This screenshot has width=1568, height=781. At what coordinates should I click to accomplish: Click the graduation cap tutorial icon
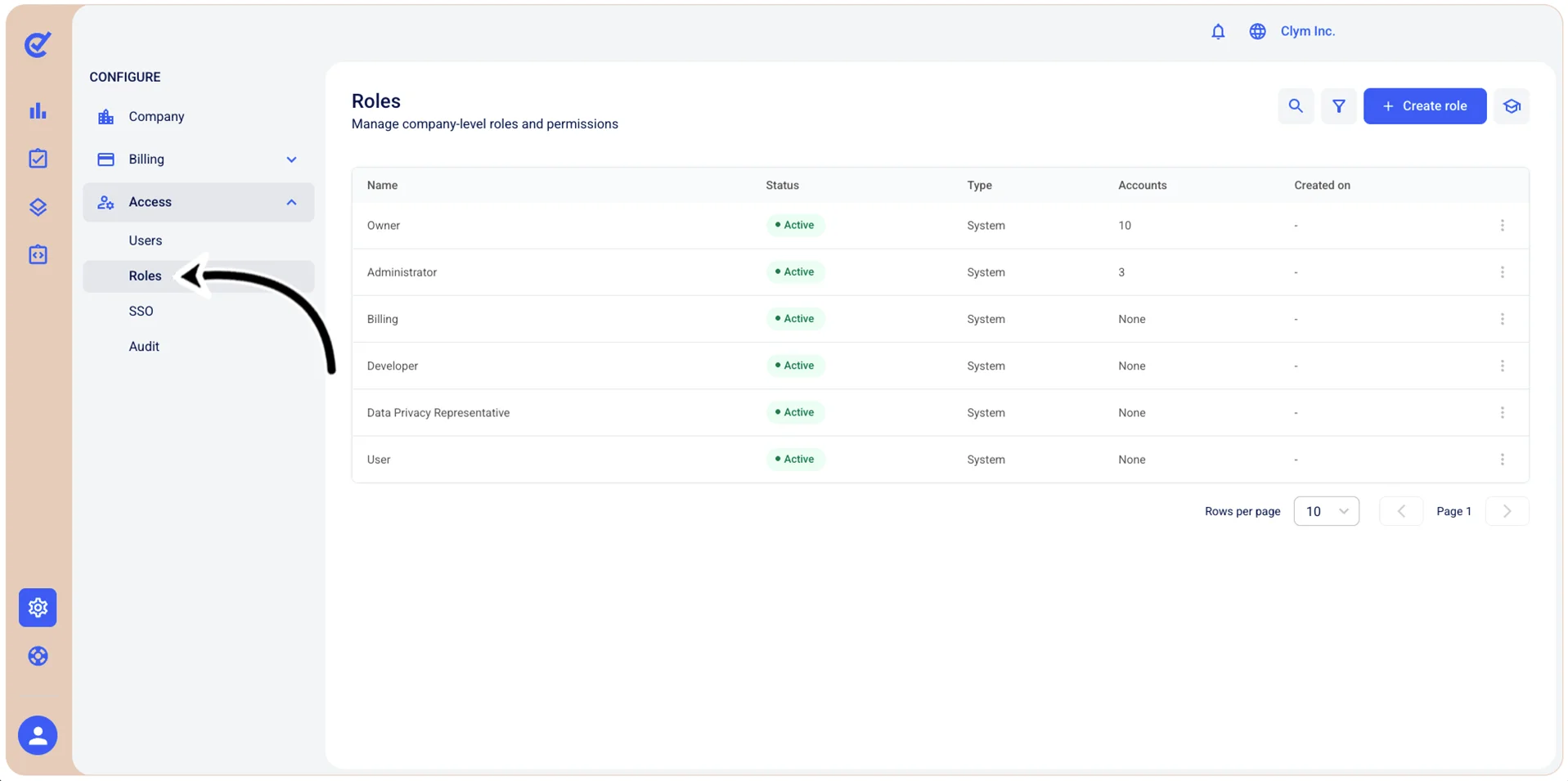[x=1512, y=106]
